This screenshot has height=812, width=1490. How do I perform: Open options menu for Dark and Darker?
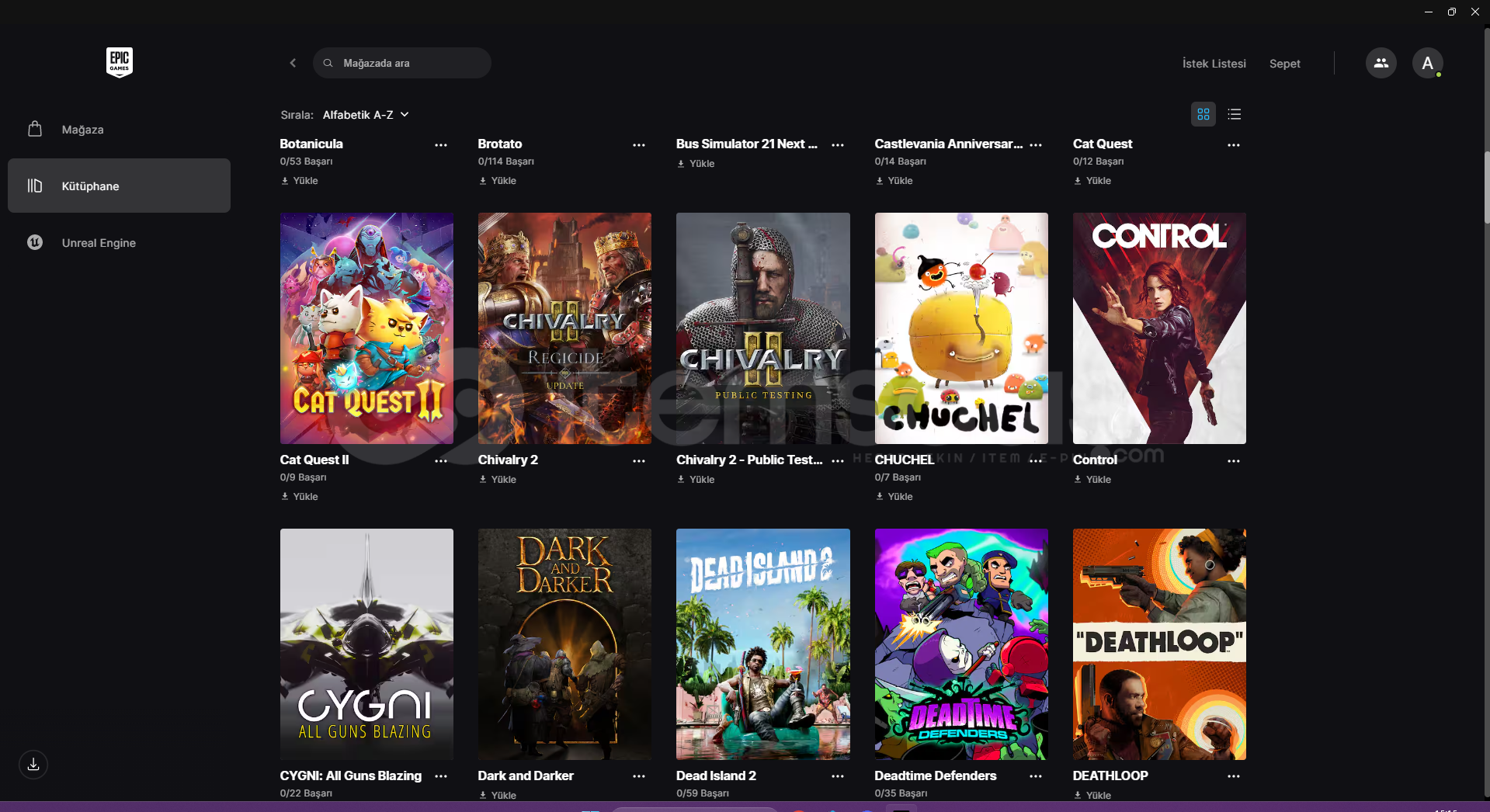click(639, 776)
